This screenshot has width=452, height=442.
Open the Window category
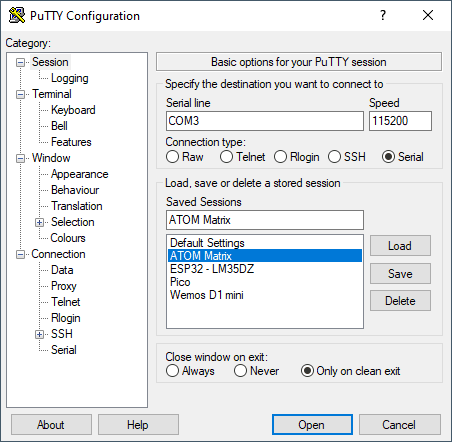[51, 158]
